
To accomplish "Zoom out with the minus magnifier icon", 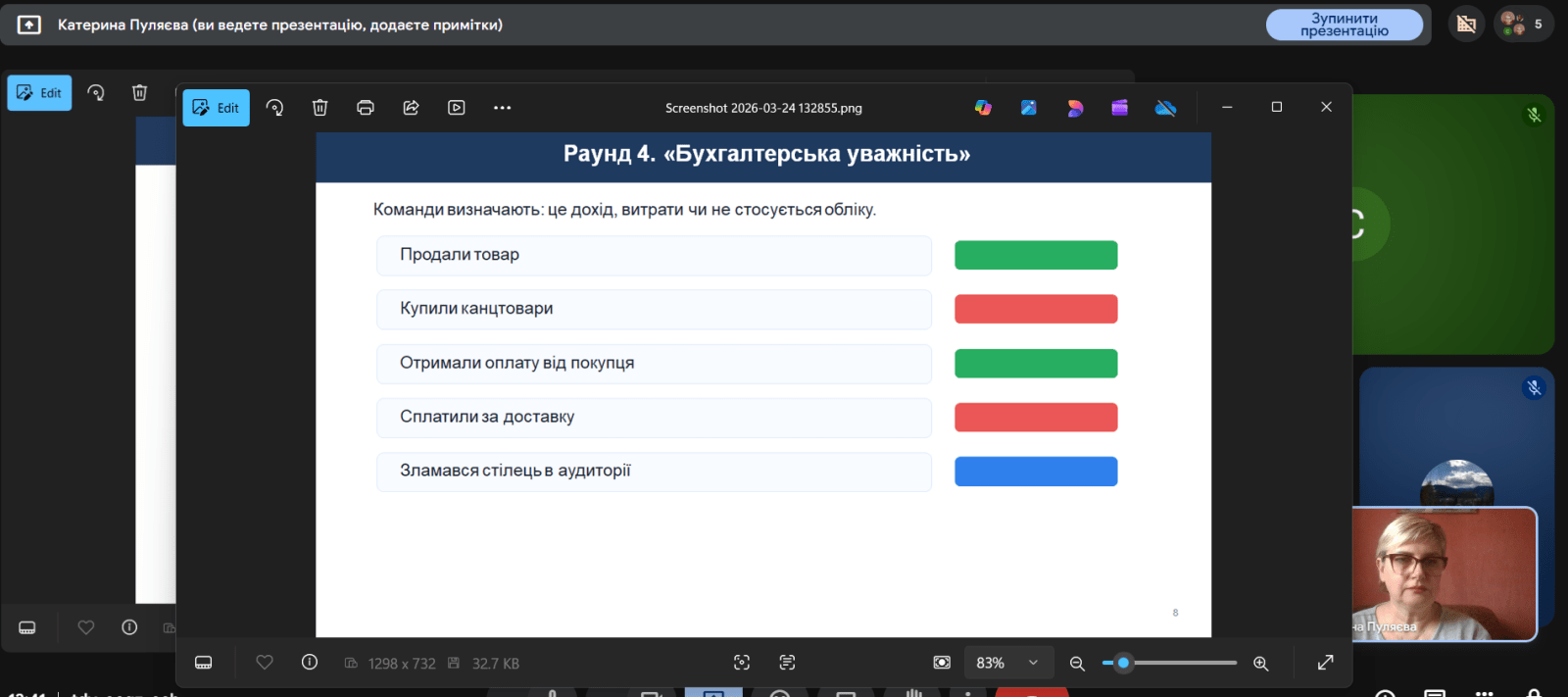I will [1077, 664].
